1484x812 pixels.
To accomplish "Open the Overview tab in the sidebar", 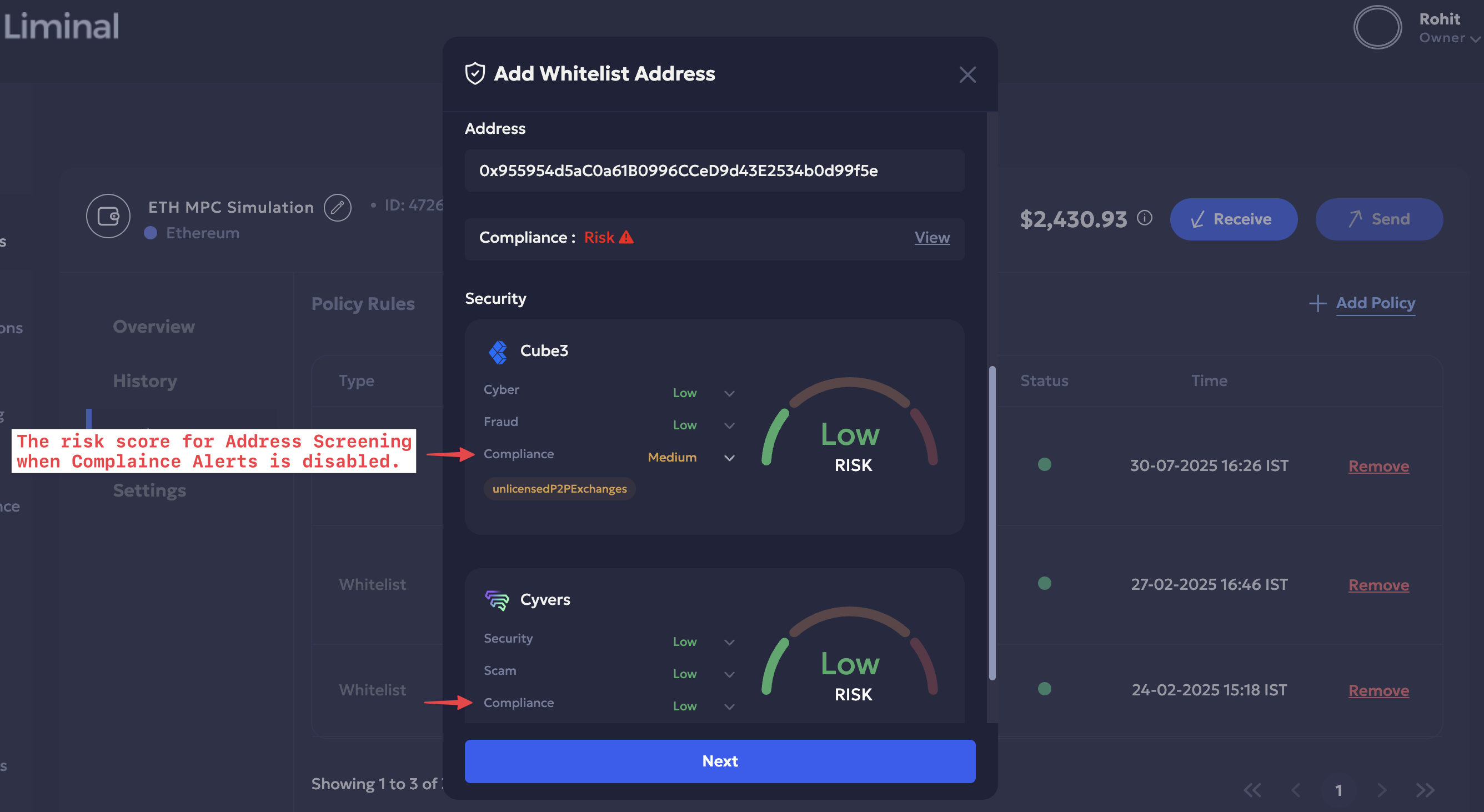I will click(154, 327).
